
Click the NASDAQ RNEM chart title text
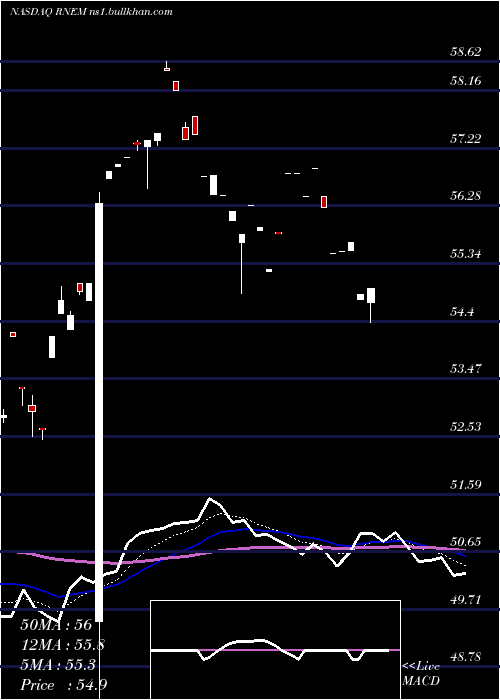click(91, 12)
